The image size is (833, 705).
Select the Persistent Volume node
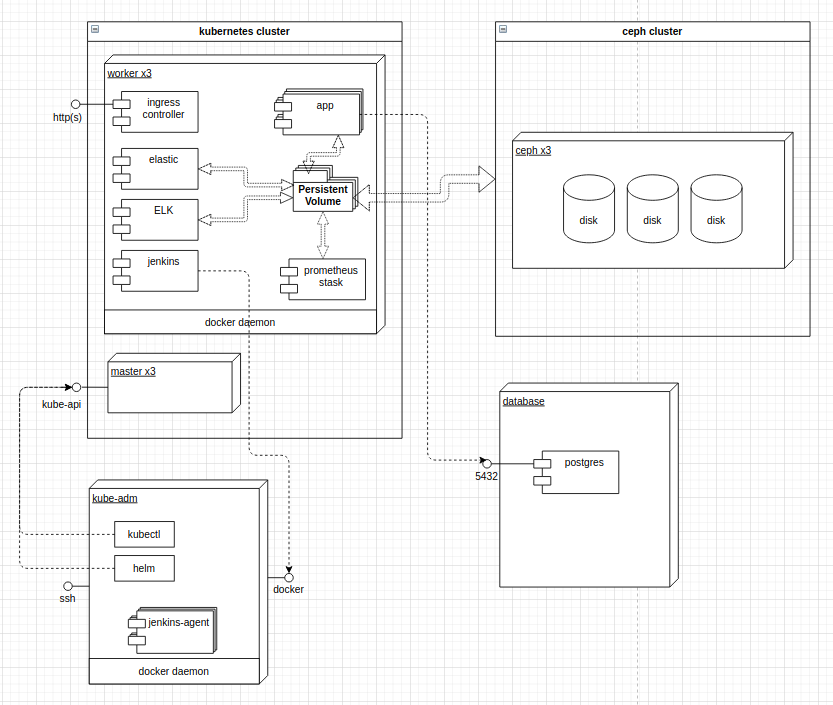click(322, 195)
